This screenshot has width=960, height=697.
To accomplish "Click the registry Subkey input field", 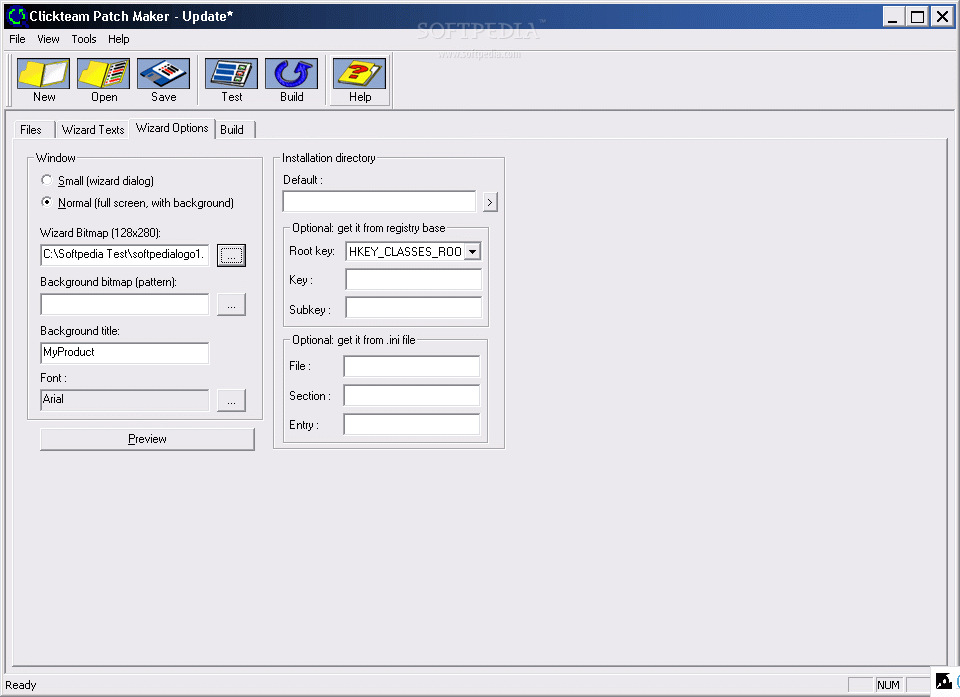I will click(x=413, y=307).
